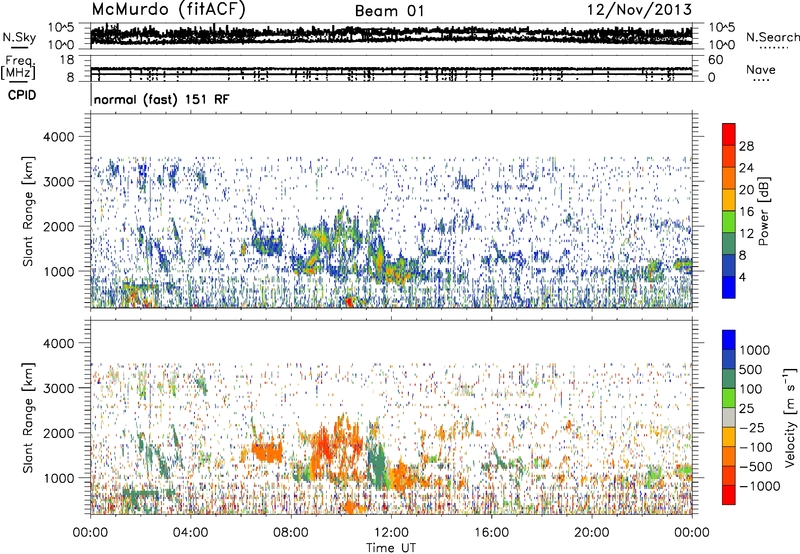
Task: Click the '500' tick on velocity colorbar
Action: 751,369
